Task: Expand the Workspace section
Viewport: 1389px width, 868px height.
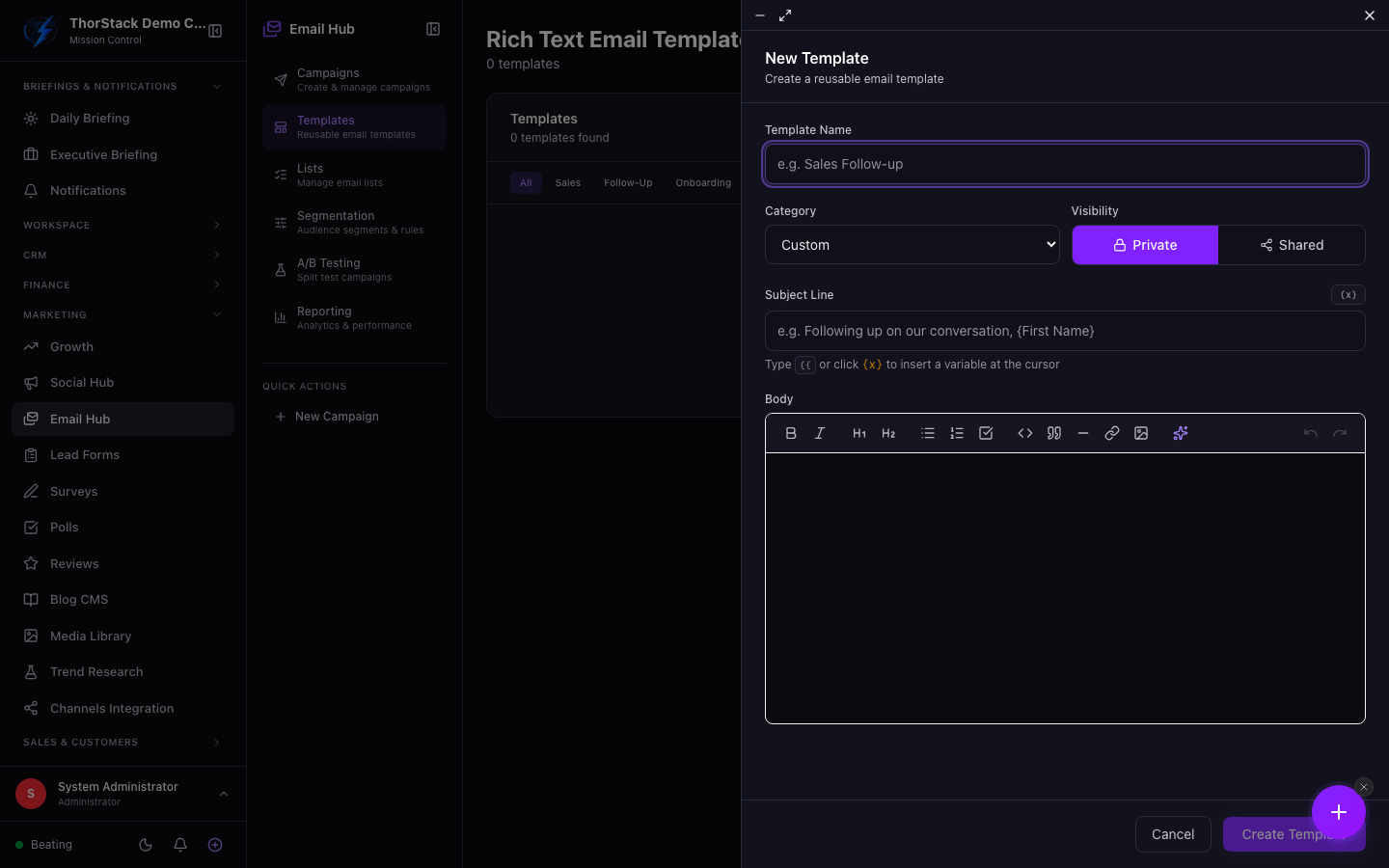Action: [123, 225]
